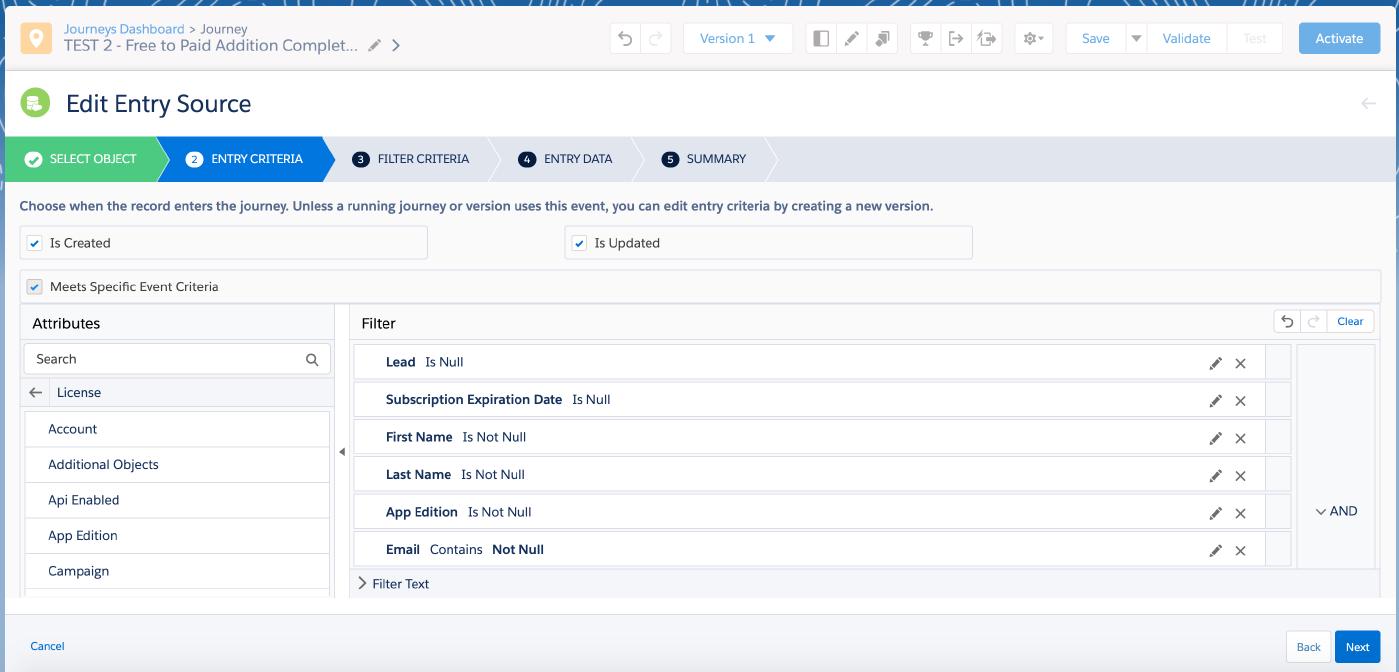Screen dimensions: 1399x672
Task: Open the settings gear menu
Action: tap(1033, 39)
